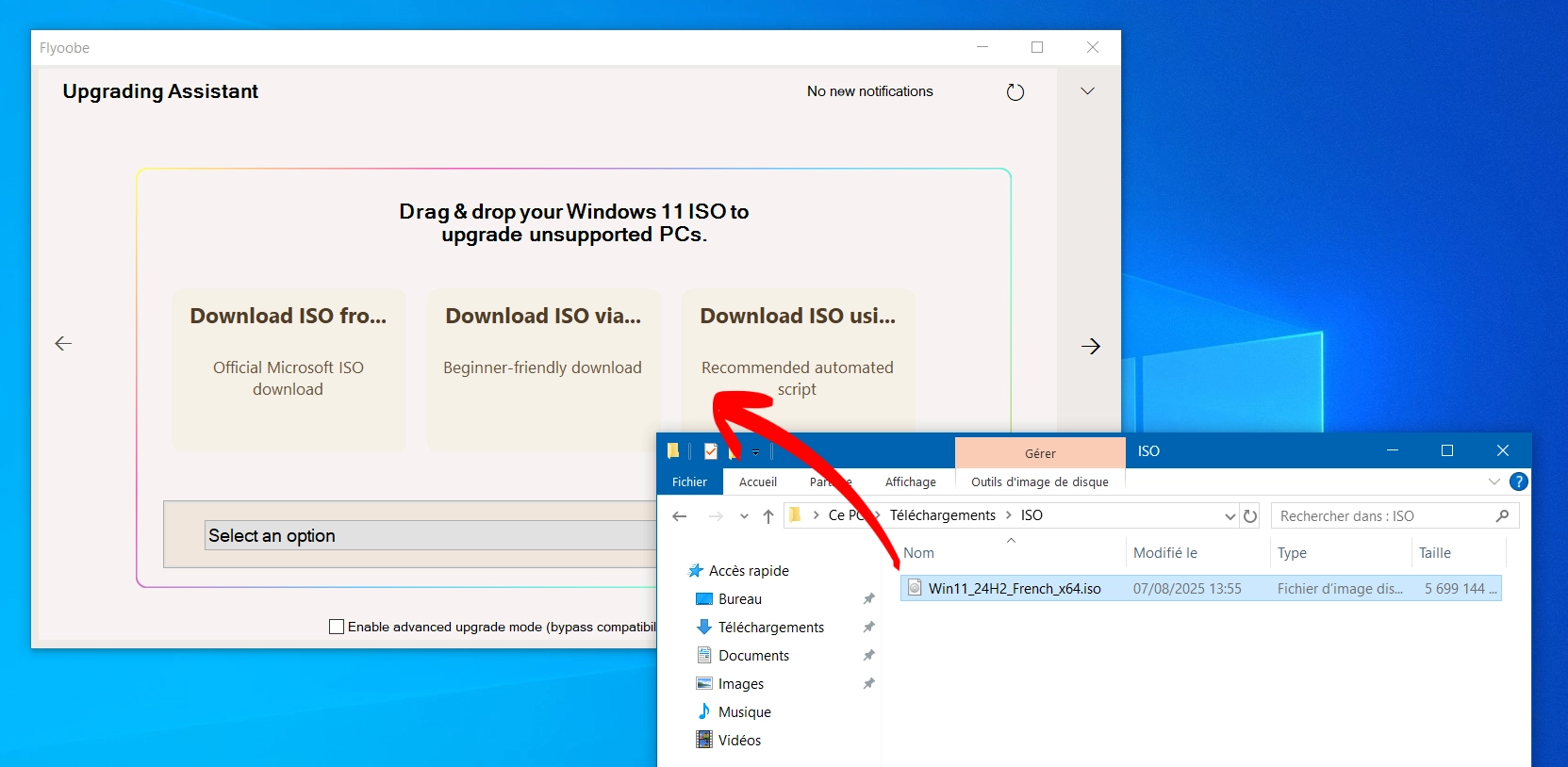
Task: Click the 'Fichier d'image dis...' type cell
Action: (x=1340, y=589)
